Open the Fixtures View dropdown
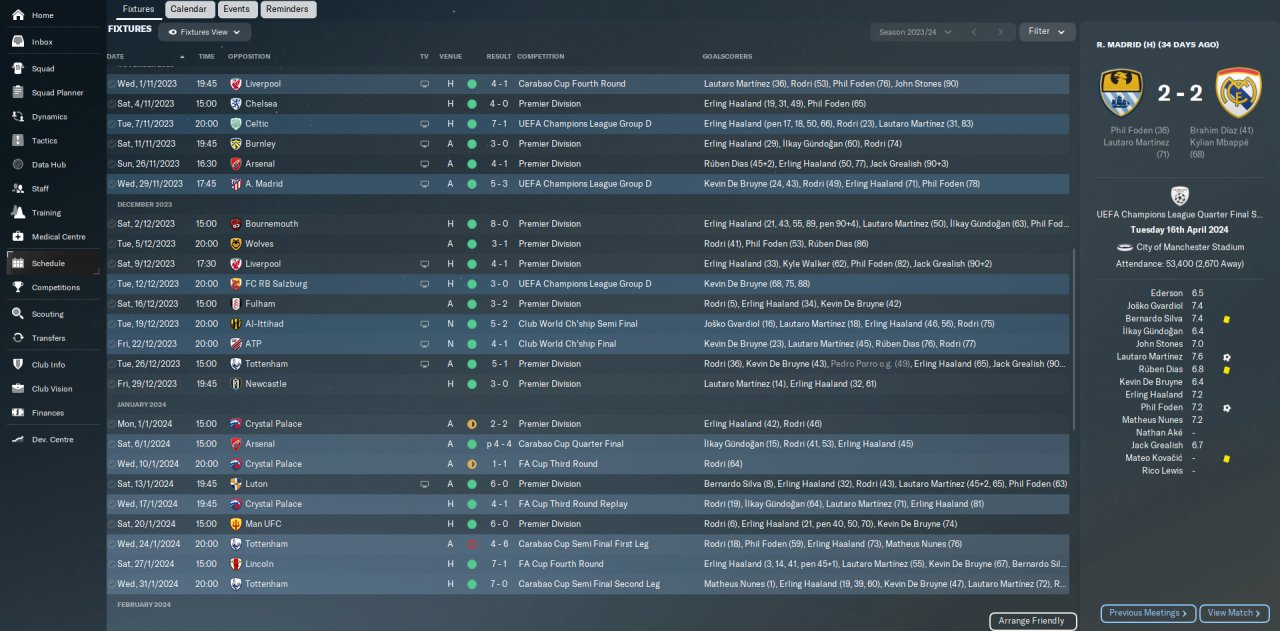 pyautogui.click(x=204, y=32)
